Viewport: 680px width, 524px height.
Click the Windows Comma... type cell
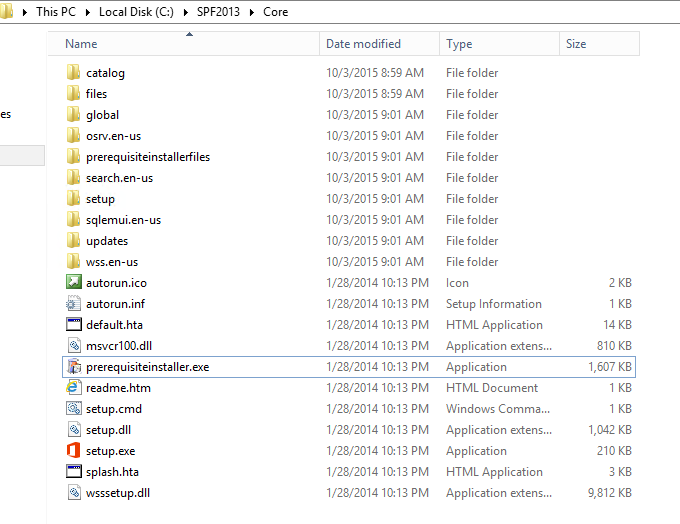pos(498,409)
